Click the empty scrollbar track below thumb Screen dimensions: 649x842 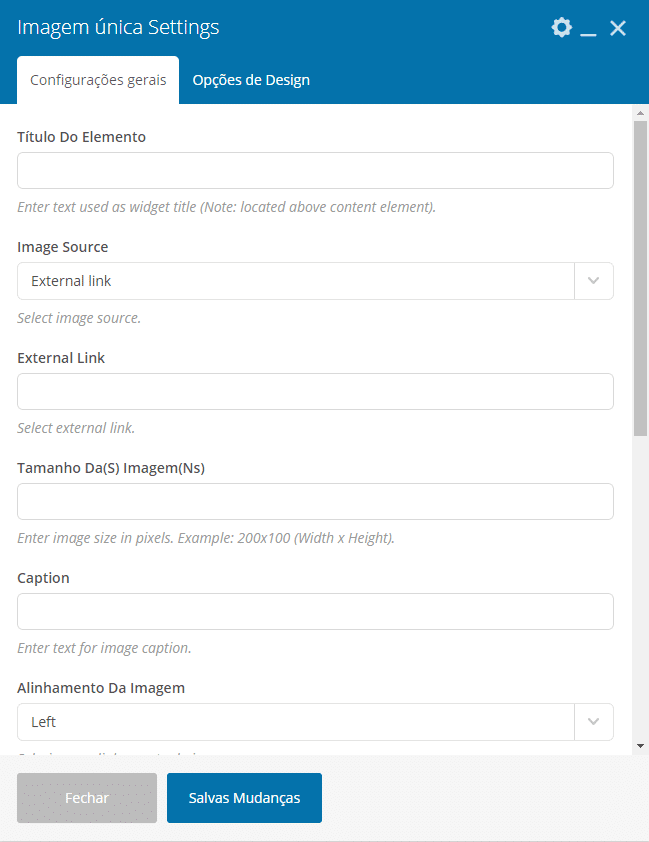[x=640, y=588]
